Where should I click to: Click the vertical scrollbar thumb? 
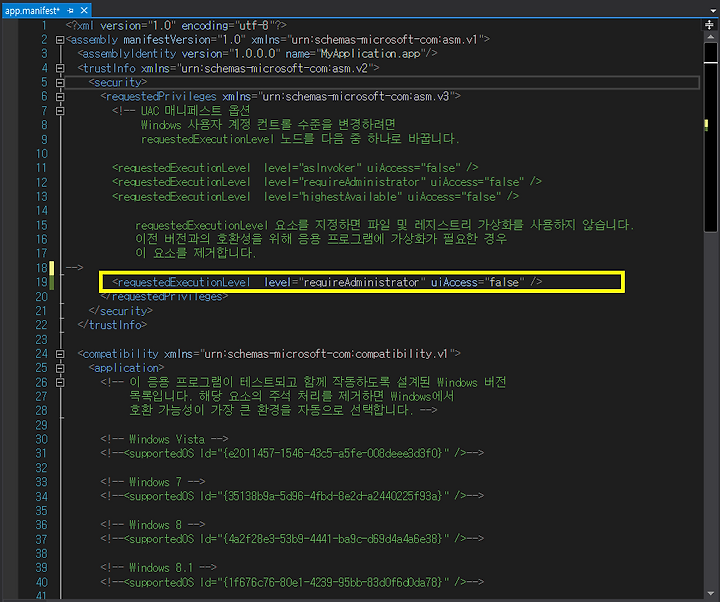[710, 138]
